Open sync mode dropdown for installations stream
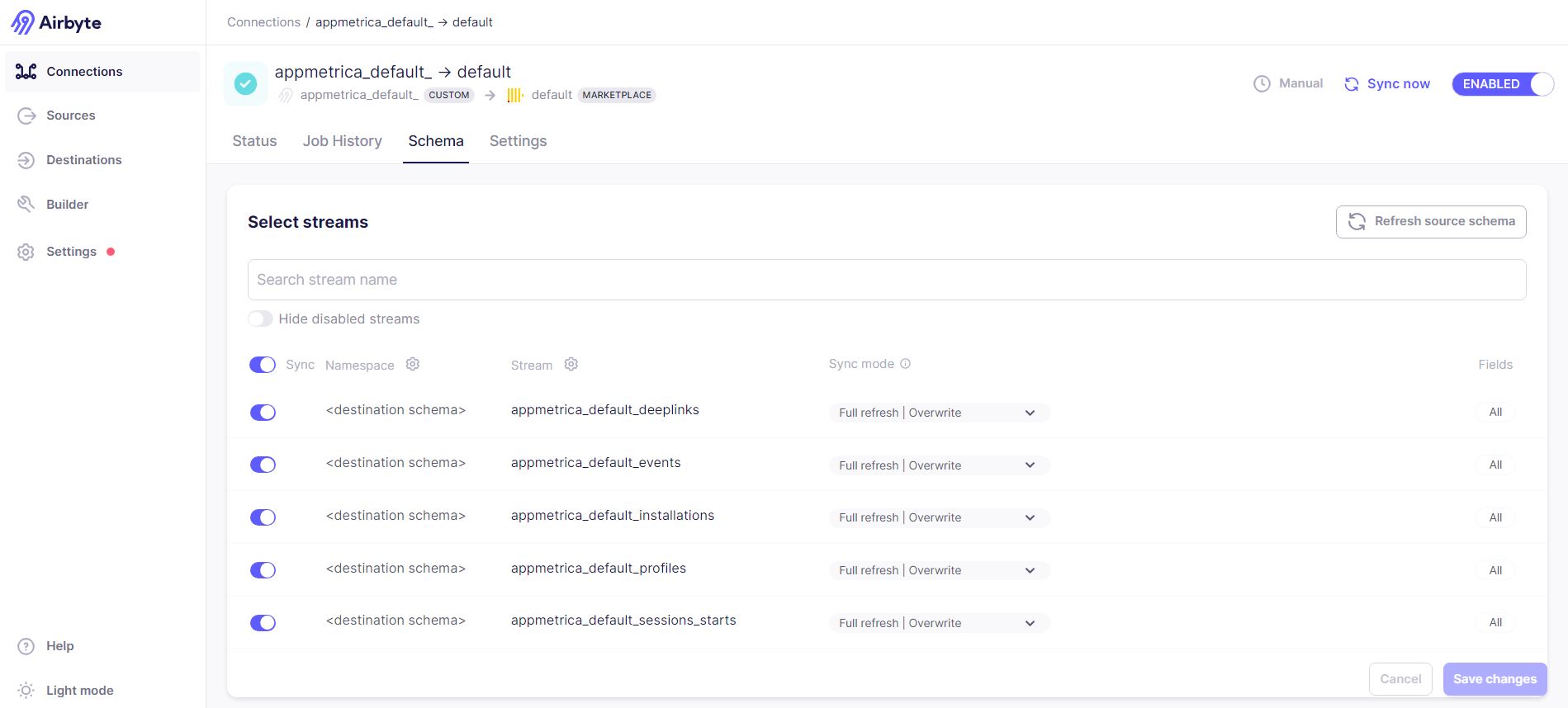This screenshot has width=1568, height=708. [939, 517]
